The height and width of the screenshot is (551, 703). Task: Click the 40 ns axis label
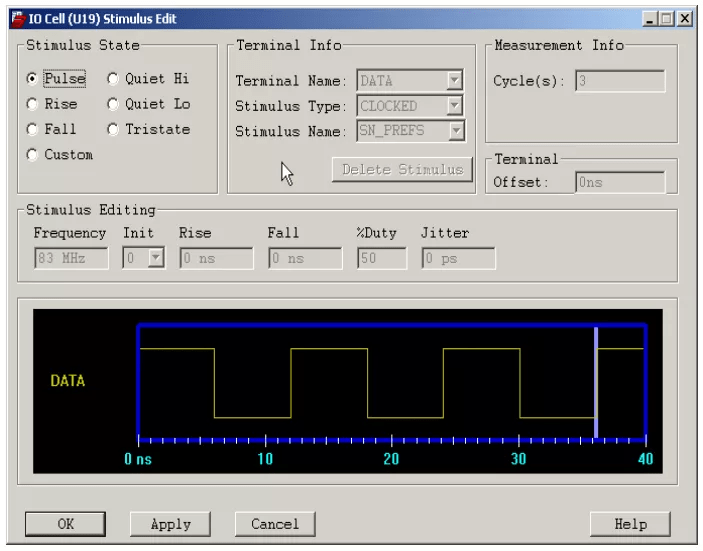click(646, 459)
